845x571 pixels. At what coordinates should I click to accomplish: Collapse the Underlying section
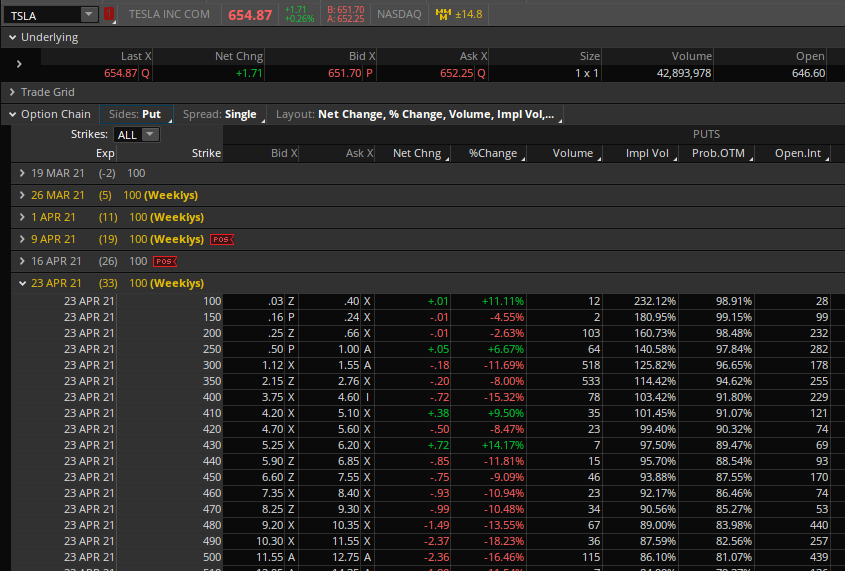pos(12,38)
